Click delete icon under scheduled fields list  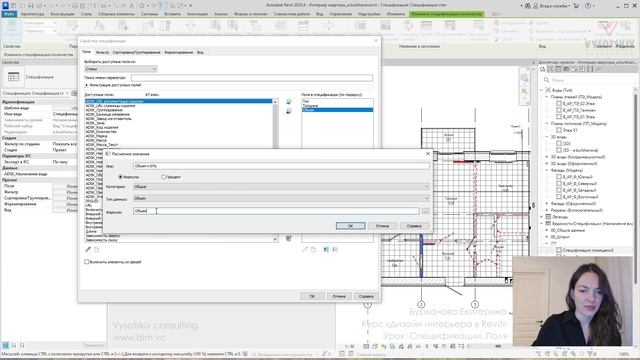(x=313, y=249)
